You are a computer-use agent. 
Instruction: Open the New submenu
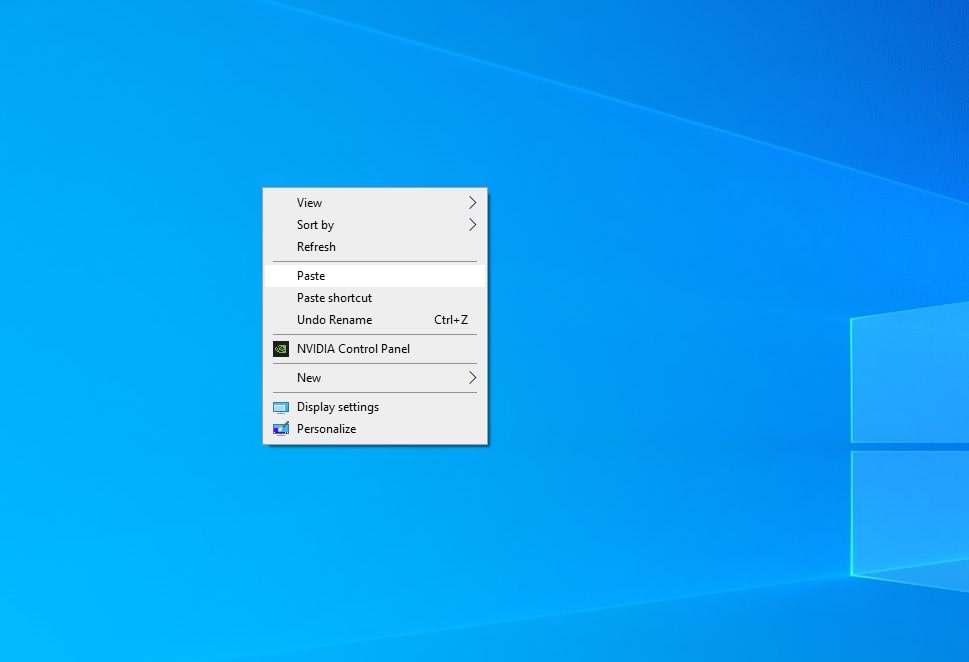(374, 378)
